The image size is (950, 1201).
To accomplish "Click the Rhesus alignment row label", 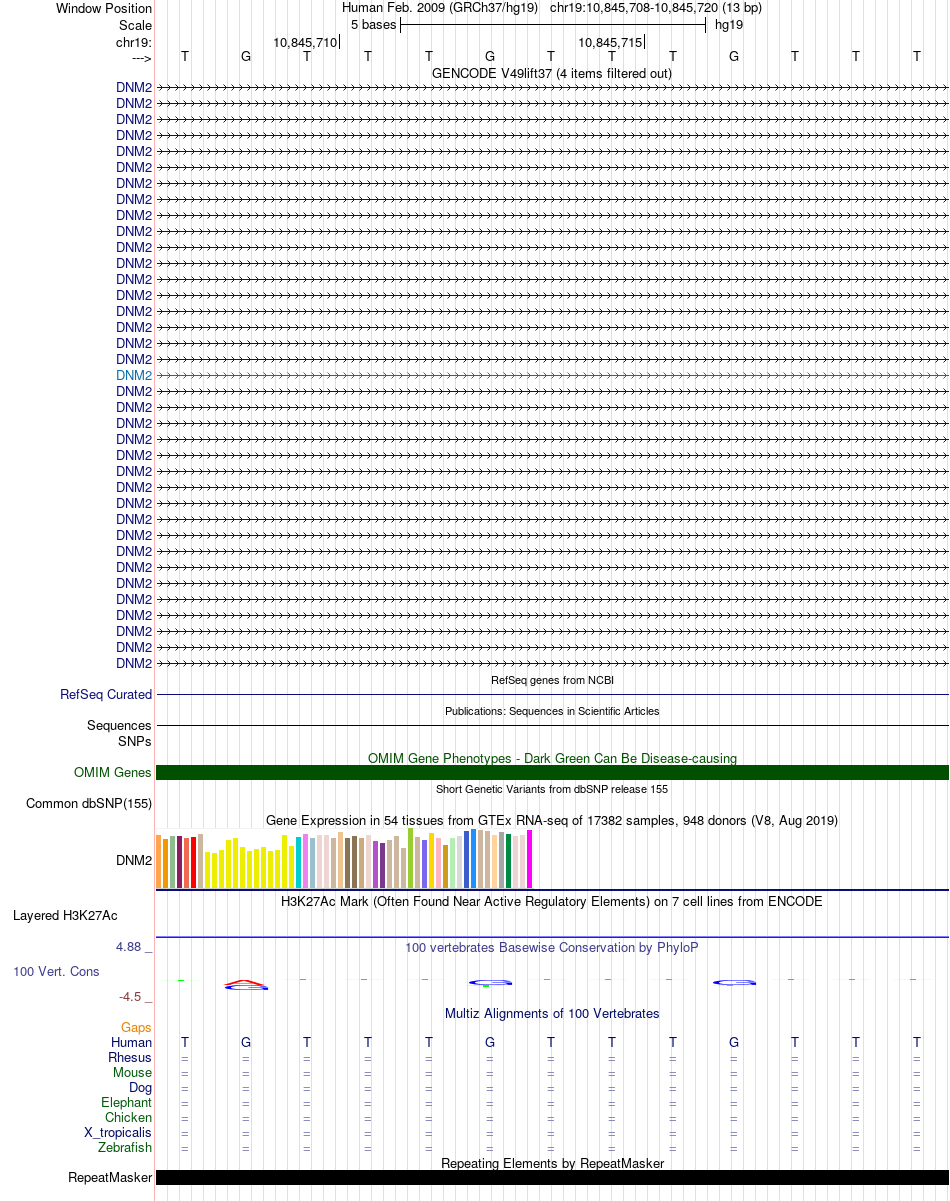I will click(x=130, y=1057).
